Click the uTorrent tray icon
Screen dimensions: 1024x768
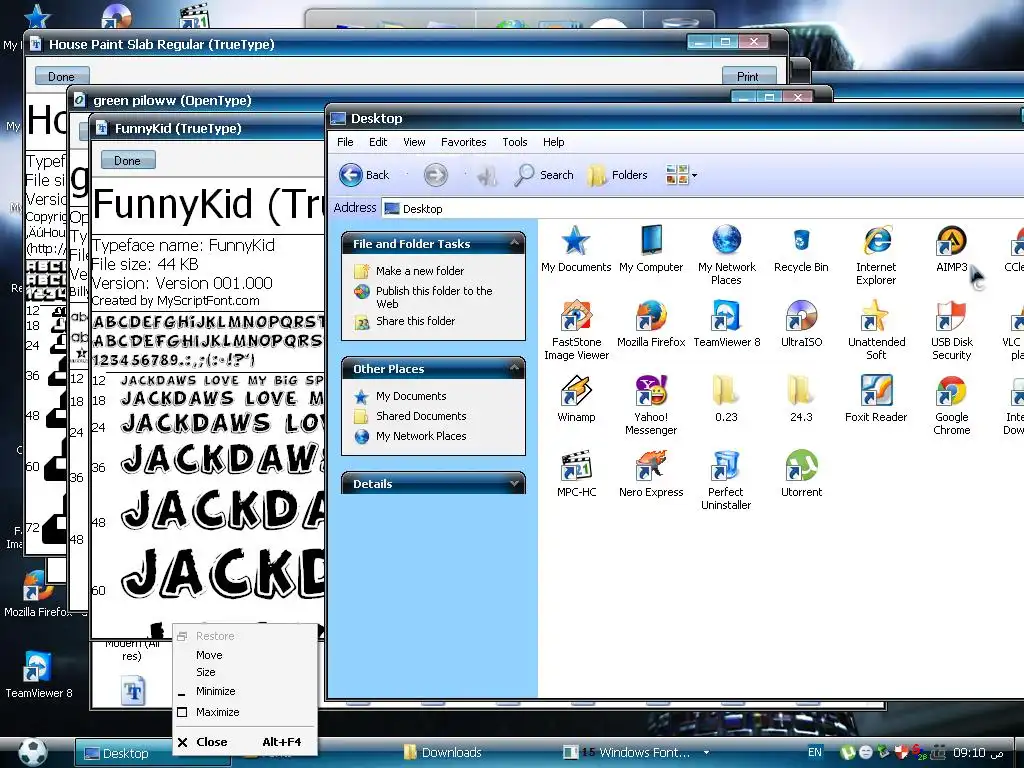847,752
